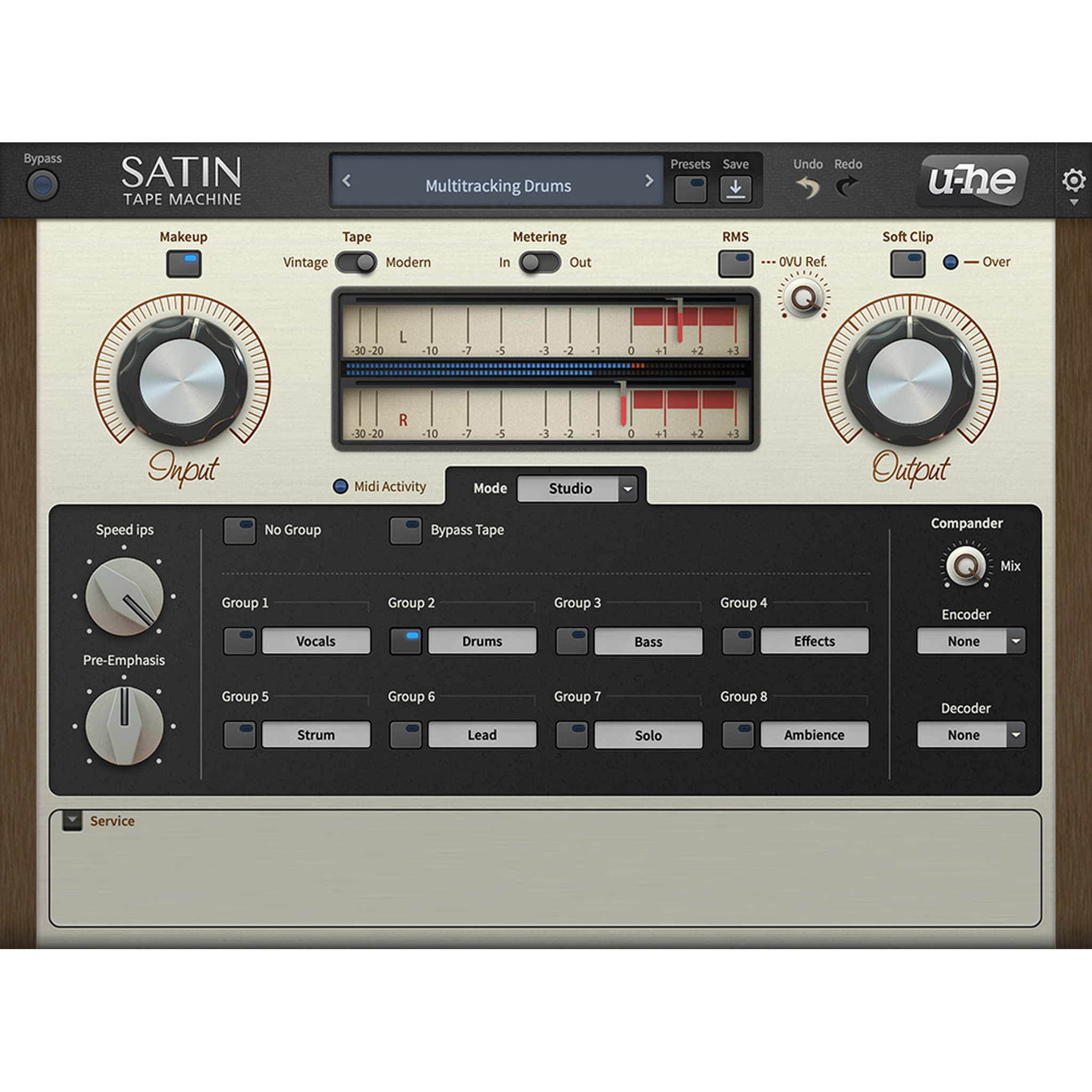1092x1092 pixels.
Task: Toggle the Group 5 Strum assign button
Action: click(239, 735)
